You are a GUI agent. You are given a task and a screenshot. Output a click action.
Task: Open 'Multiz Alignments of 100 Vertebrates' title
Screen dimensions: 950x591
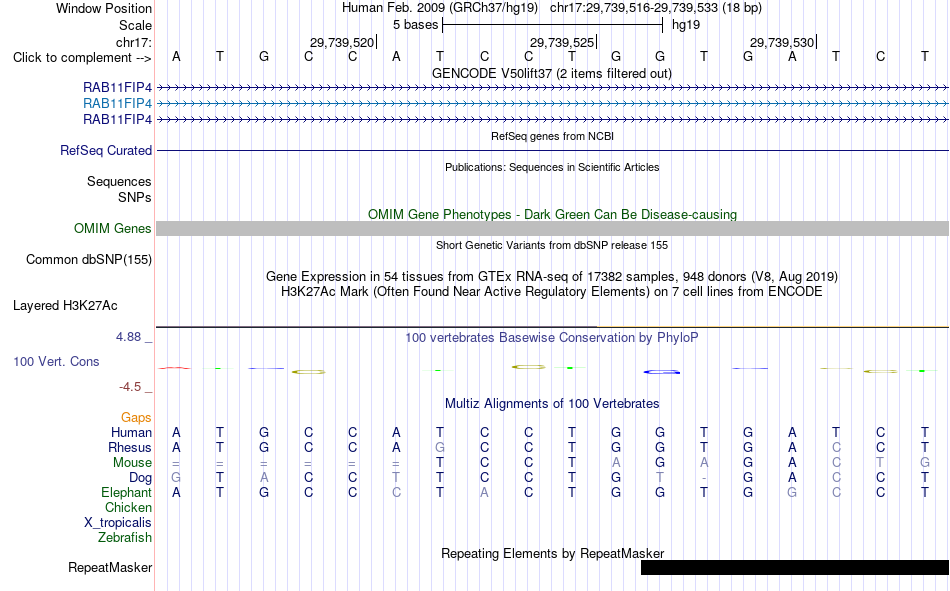[x=552, y=404]
